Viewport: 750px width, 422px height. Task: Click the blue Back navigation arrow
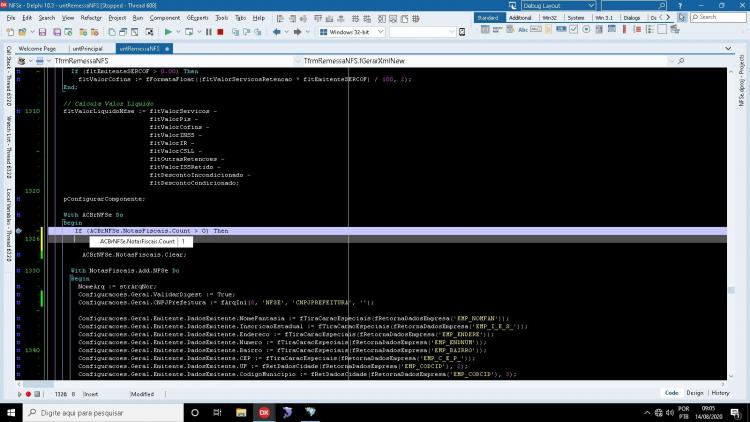click(x=276, y=32)
